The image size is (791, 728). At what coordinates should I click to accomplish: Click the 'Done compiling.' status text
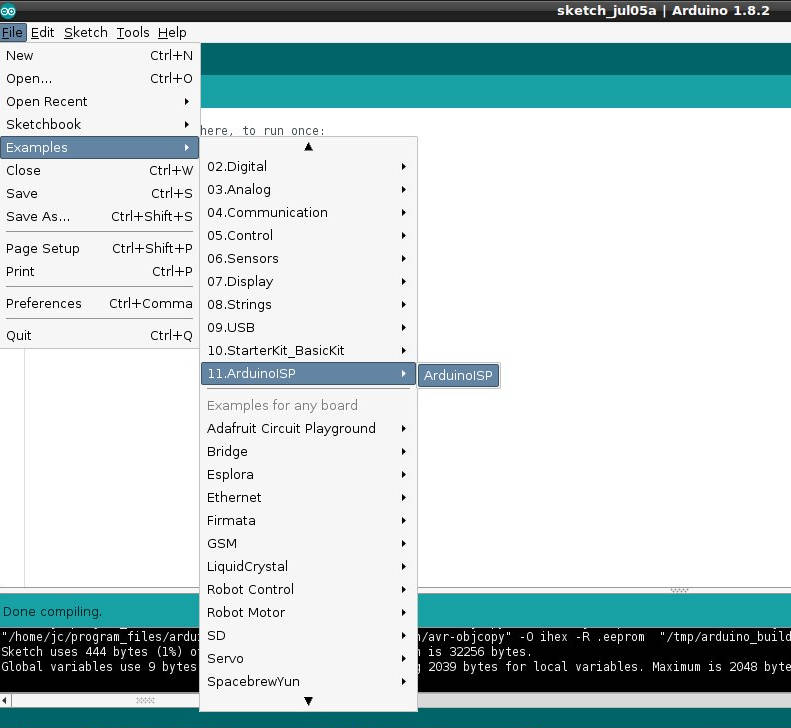coord(52,612)
